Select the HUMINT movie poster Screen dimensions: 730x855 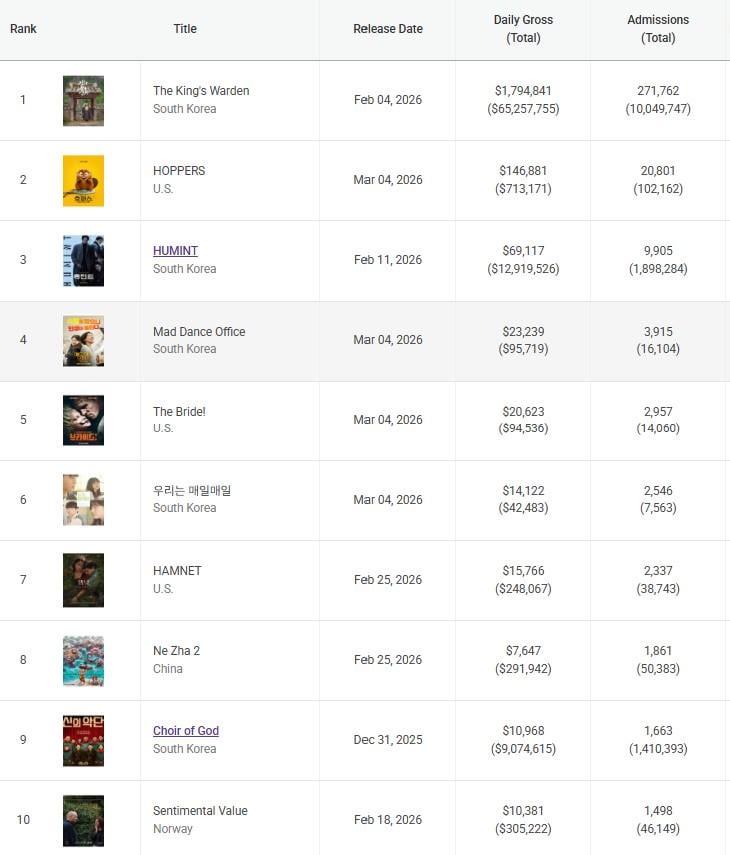[x=83, y=260]
